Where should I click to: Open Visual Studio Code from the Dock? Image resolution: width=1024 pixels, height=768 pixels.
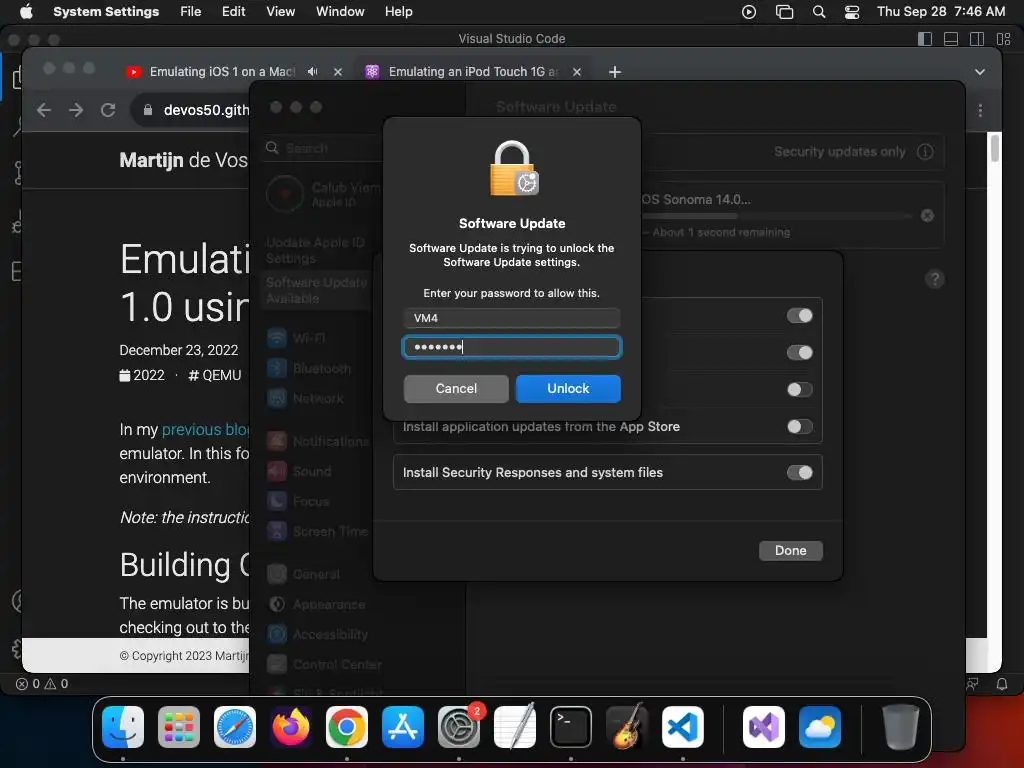point(682,727)
